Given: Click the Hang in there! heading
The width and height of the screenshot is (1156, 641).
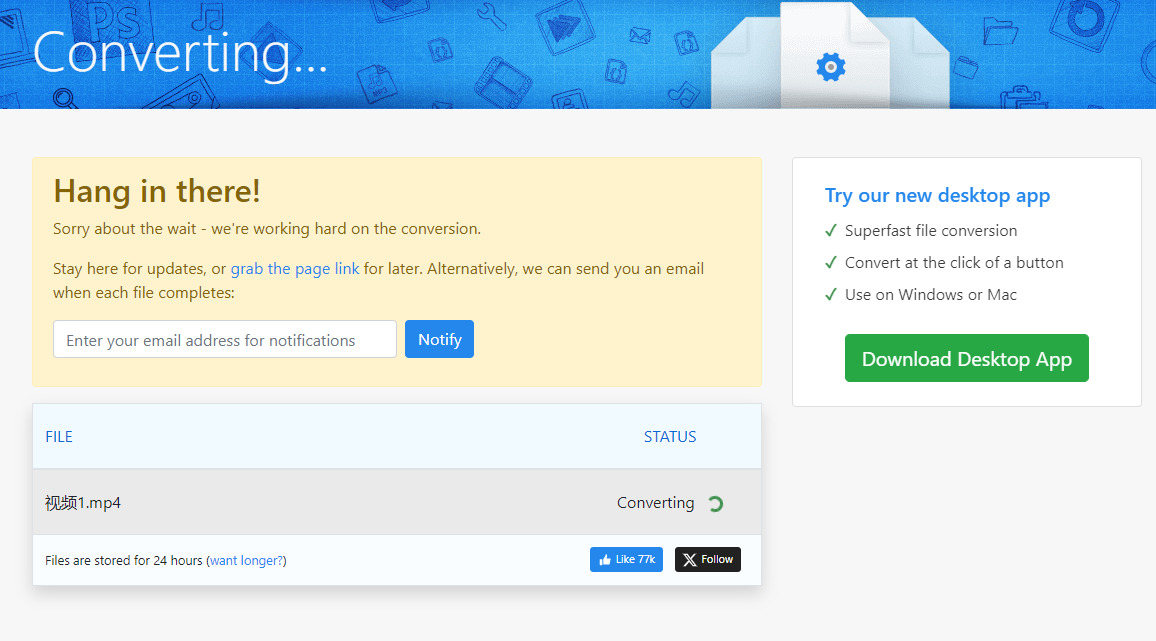Looking at the screenshot, I should coord(156,191).
